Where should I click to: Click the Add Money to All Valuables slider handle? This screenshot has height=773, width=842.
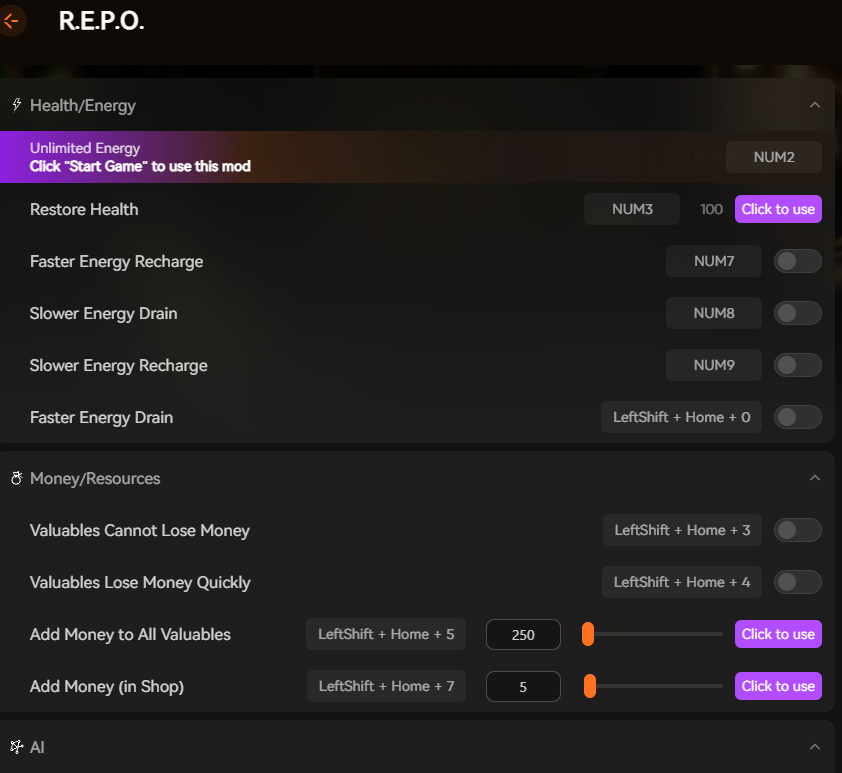coord(589,634)
